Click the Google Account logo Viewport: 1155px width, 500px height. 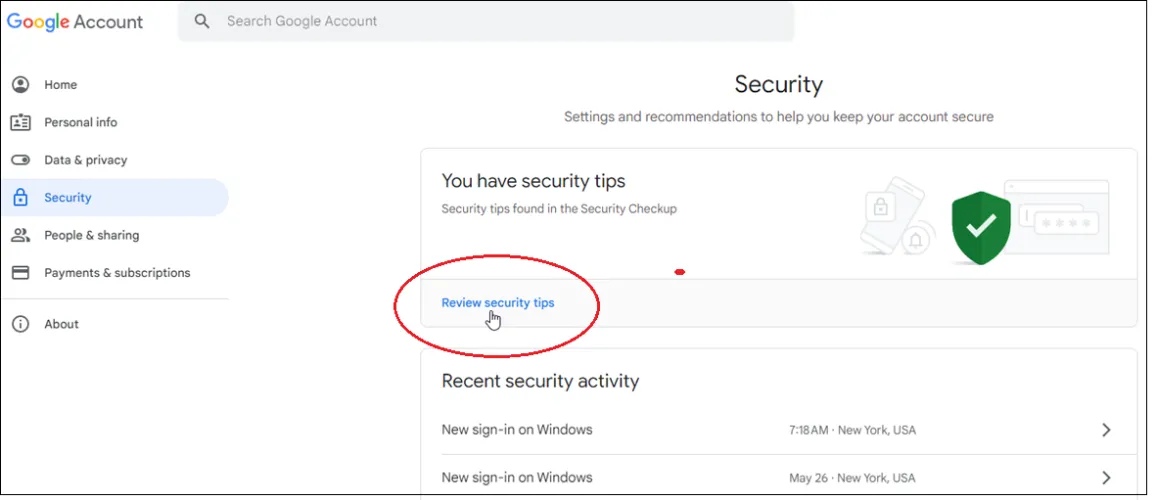[x=76, y=22]
